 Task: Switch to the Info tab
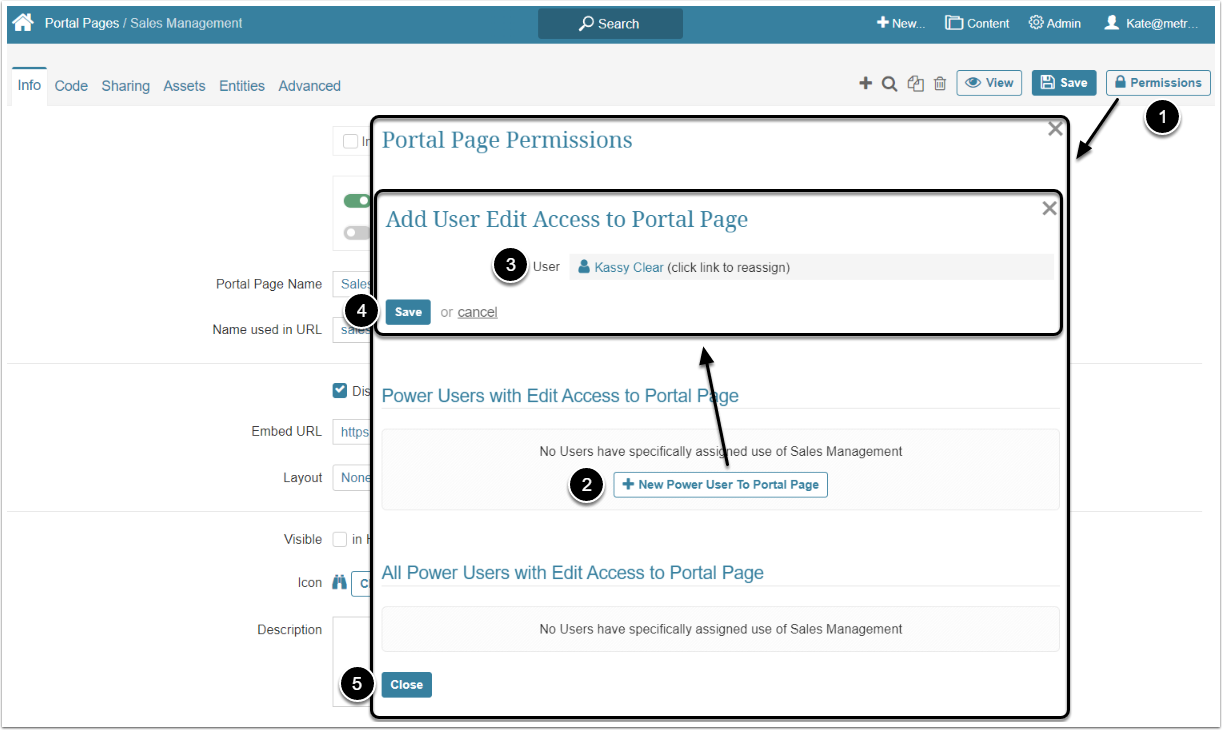(x=29, y=85)
